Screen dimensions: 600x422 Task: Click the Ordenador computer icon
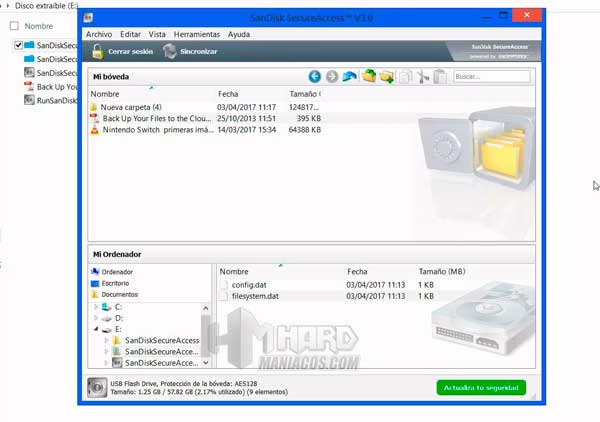click(95, 272)
